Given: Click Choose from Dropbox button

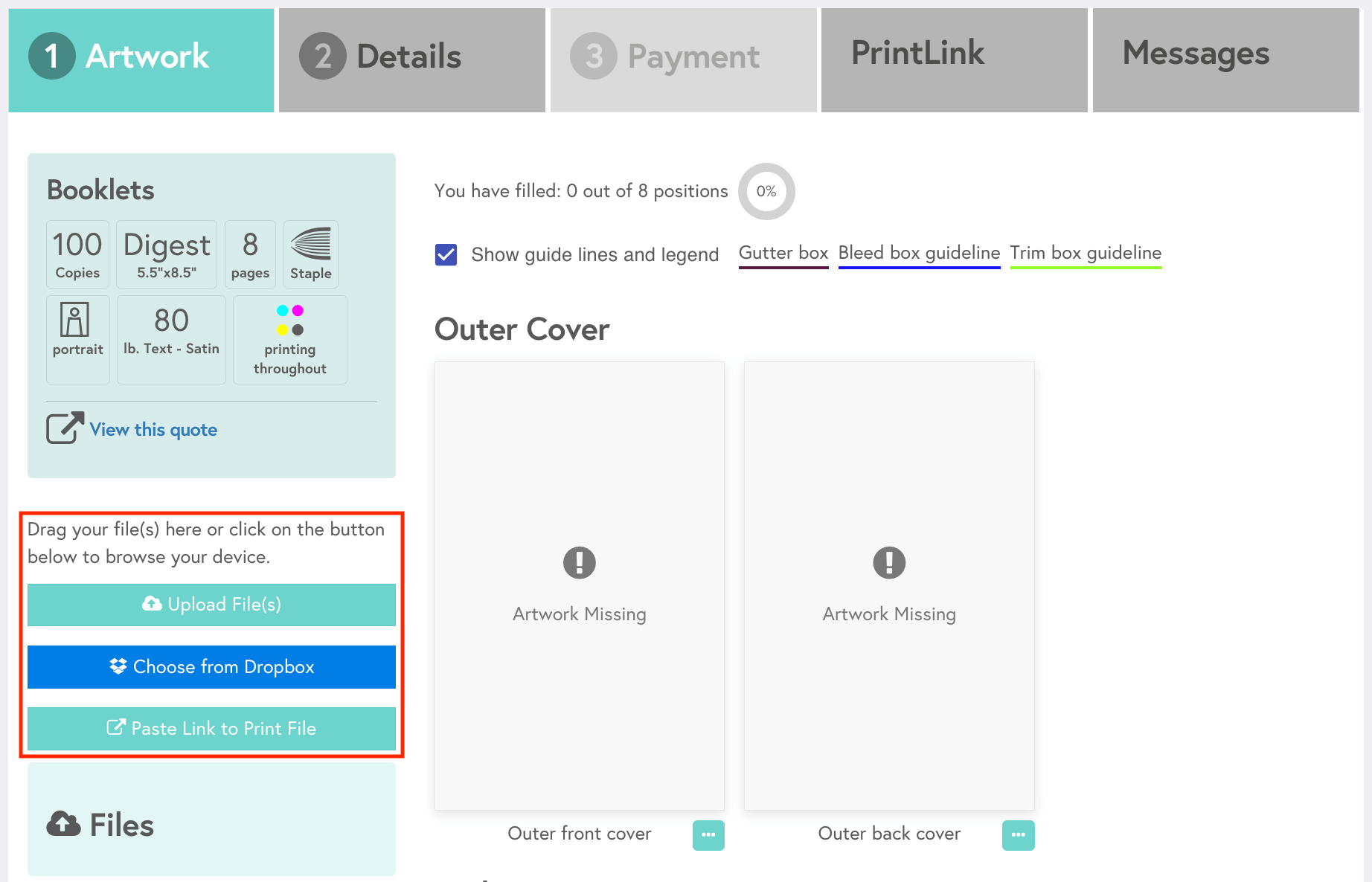Looking at the screenshot, I should [211, 667].
